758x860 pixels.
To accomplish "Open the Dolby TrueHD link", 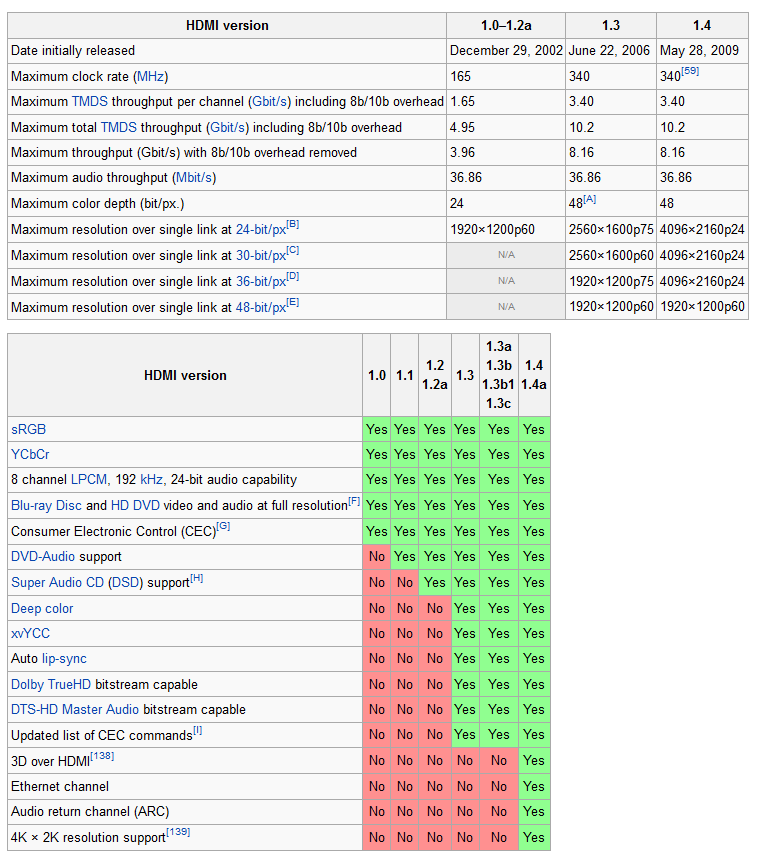I will (51, 684).
